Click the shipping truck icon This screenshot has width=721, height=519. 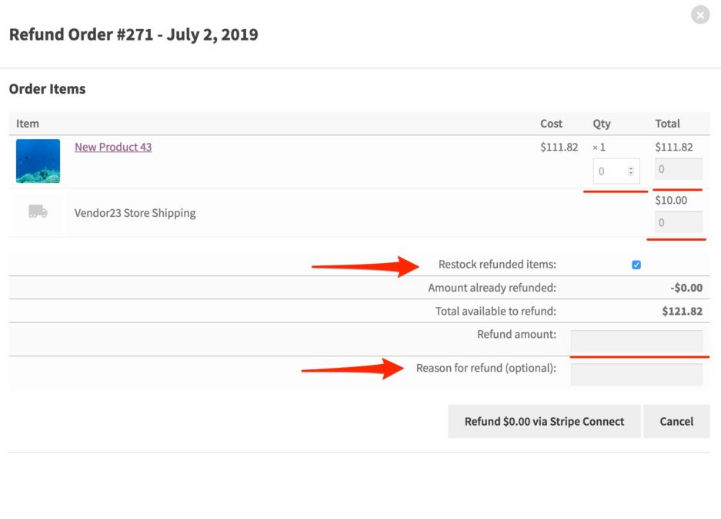38,211
